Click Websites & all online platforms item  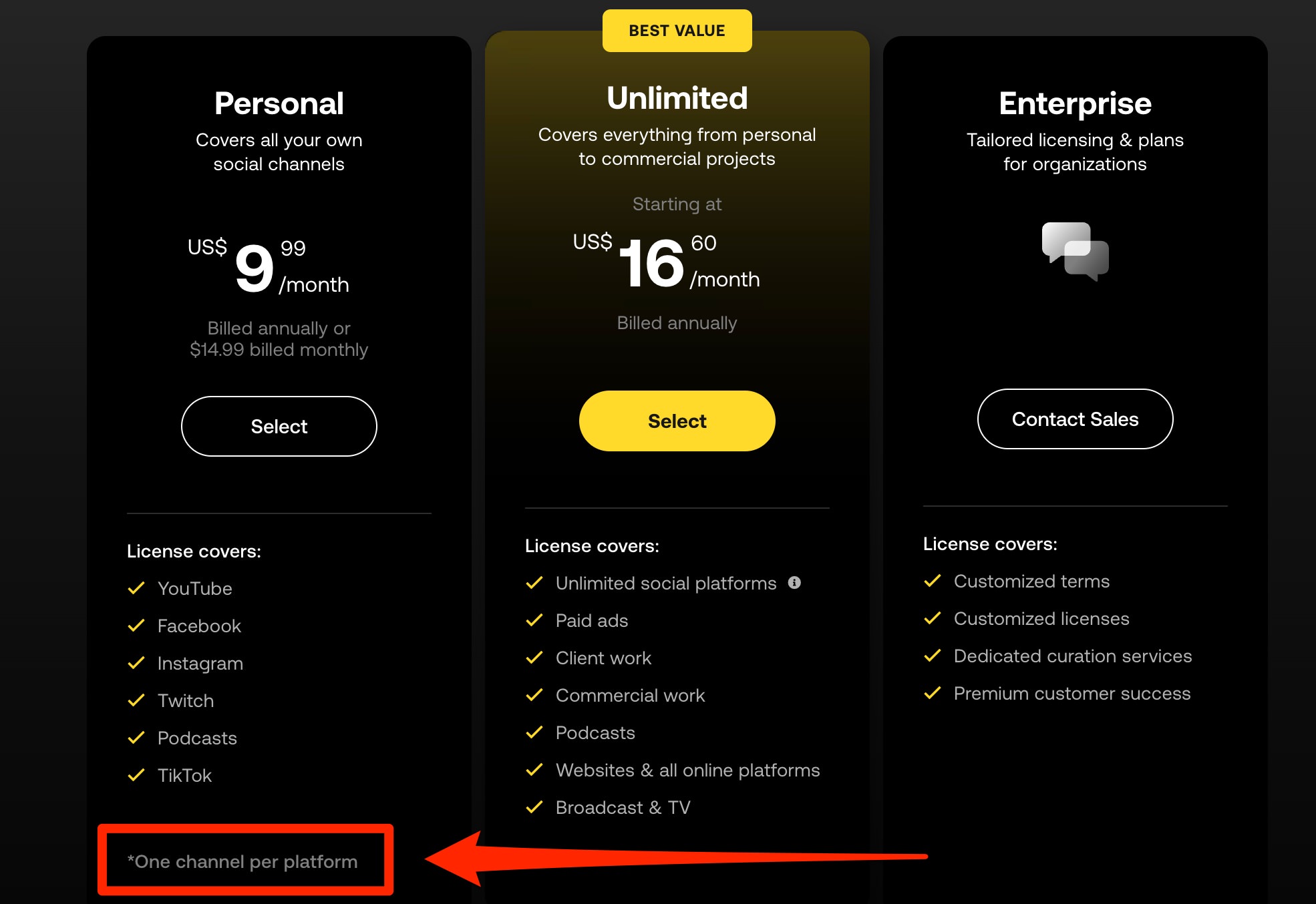pos(687,770)
